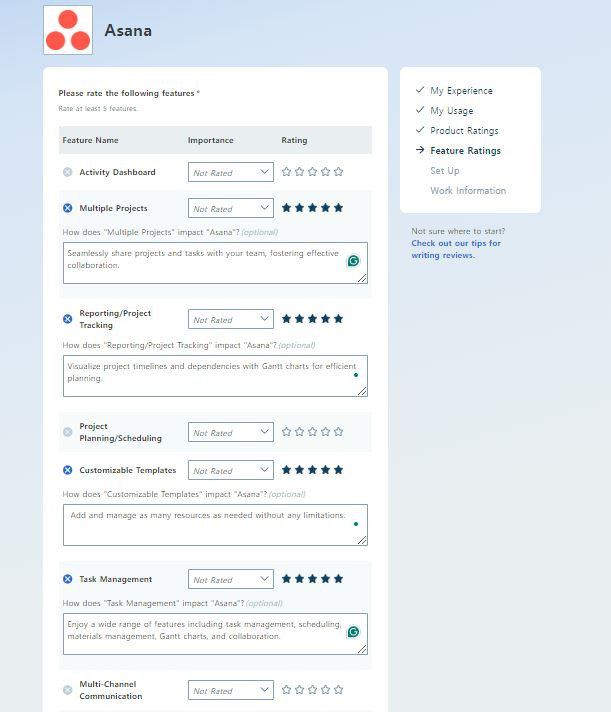Open tips for writing reviews link
This screenshot has height=712, width=611.
456,249
